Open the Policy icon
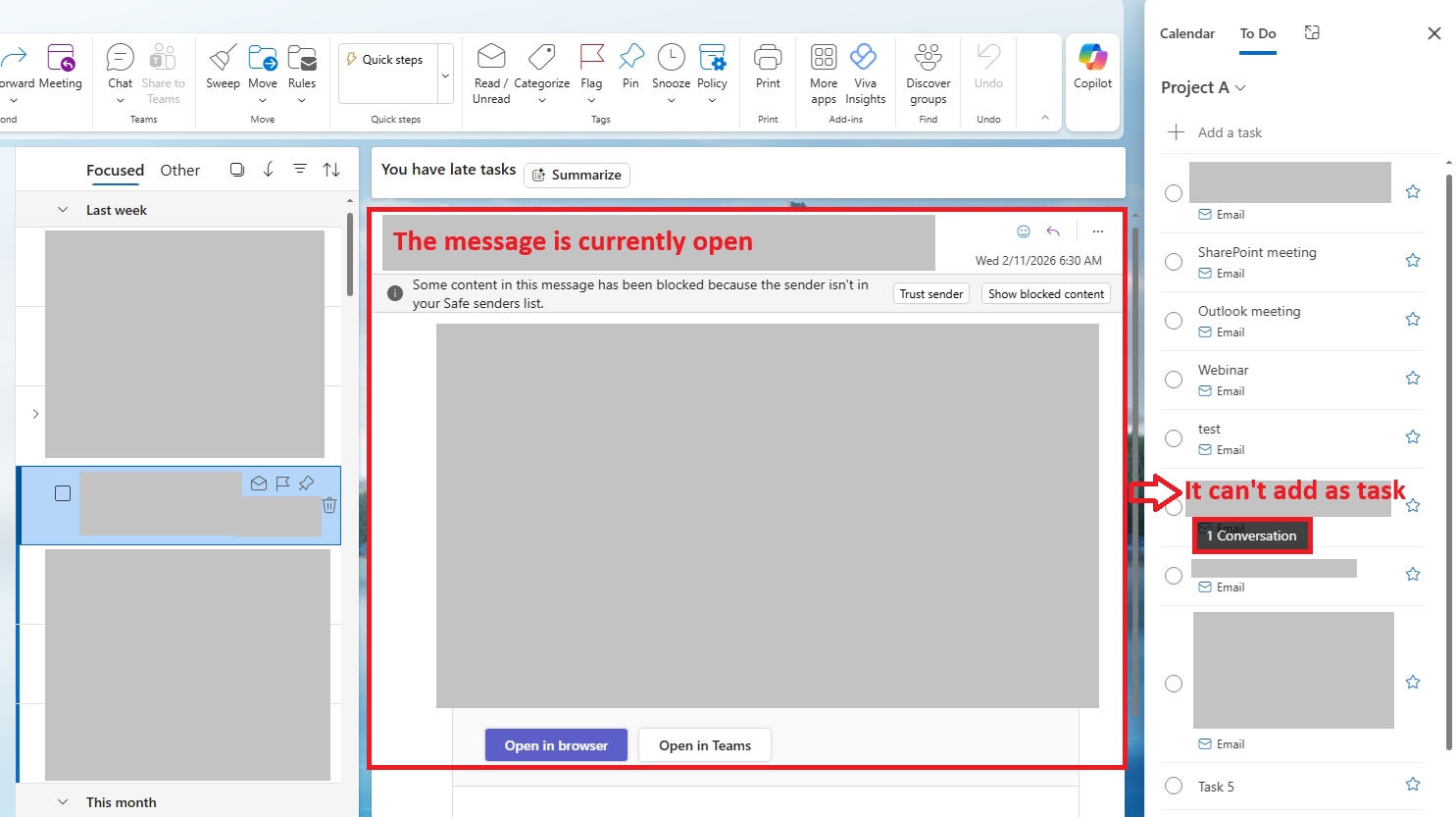Screen dimensions: 1456x817 713,56
